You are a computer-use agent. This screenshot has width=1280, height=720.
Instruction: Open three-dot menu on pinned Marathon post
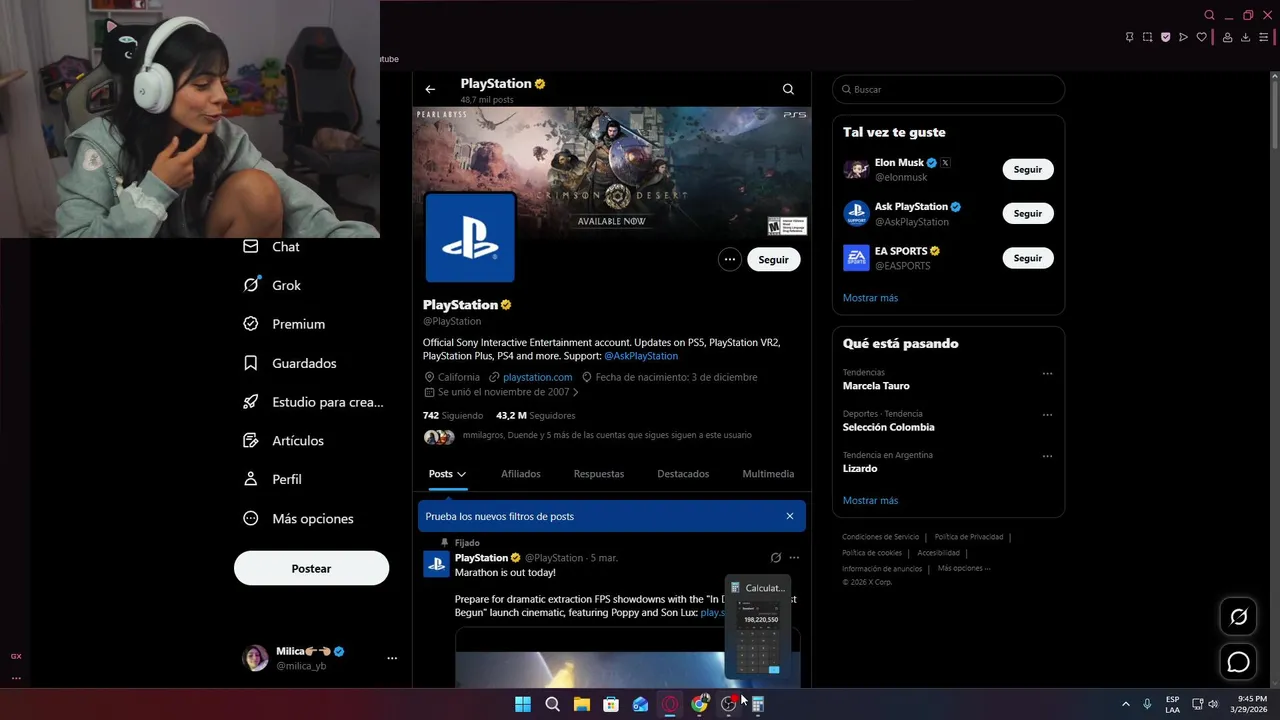pyautogui.click(x=794, y=558)
